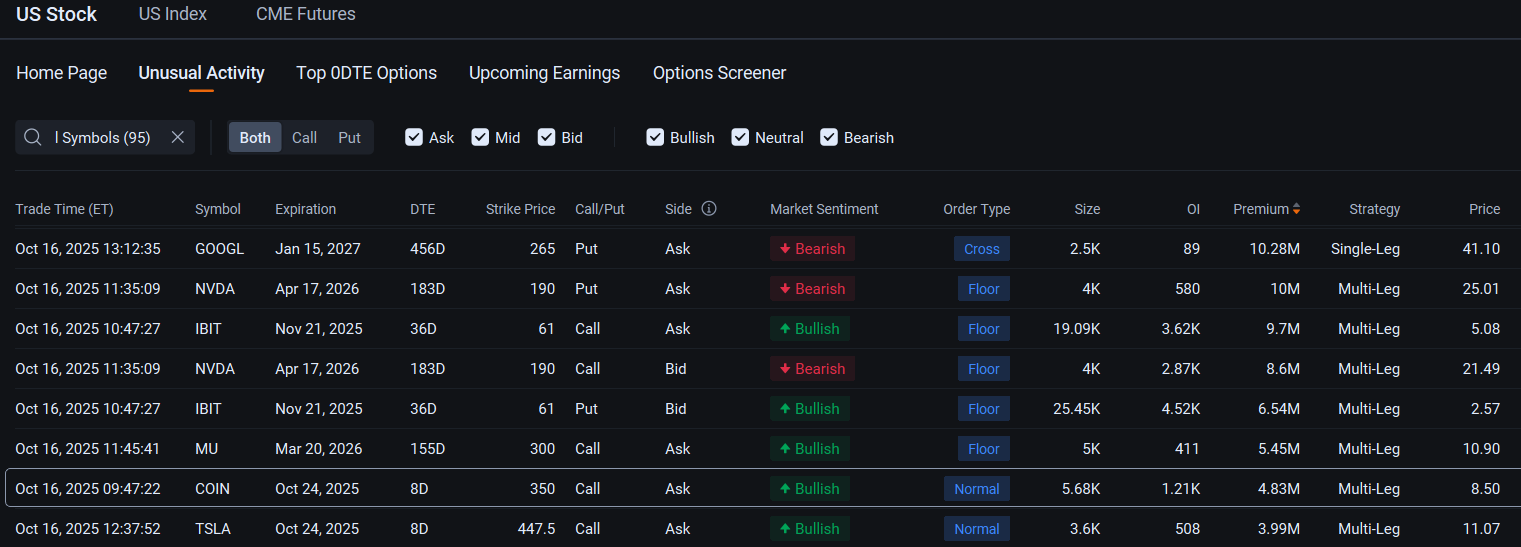
Task: Click the Market Sentiment column header
Action: click(x=824, y=209)
